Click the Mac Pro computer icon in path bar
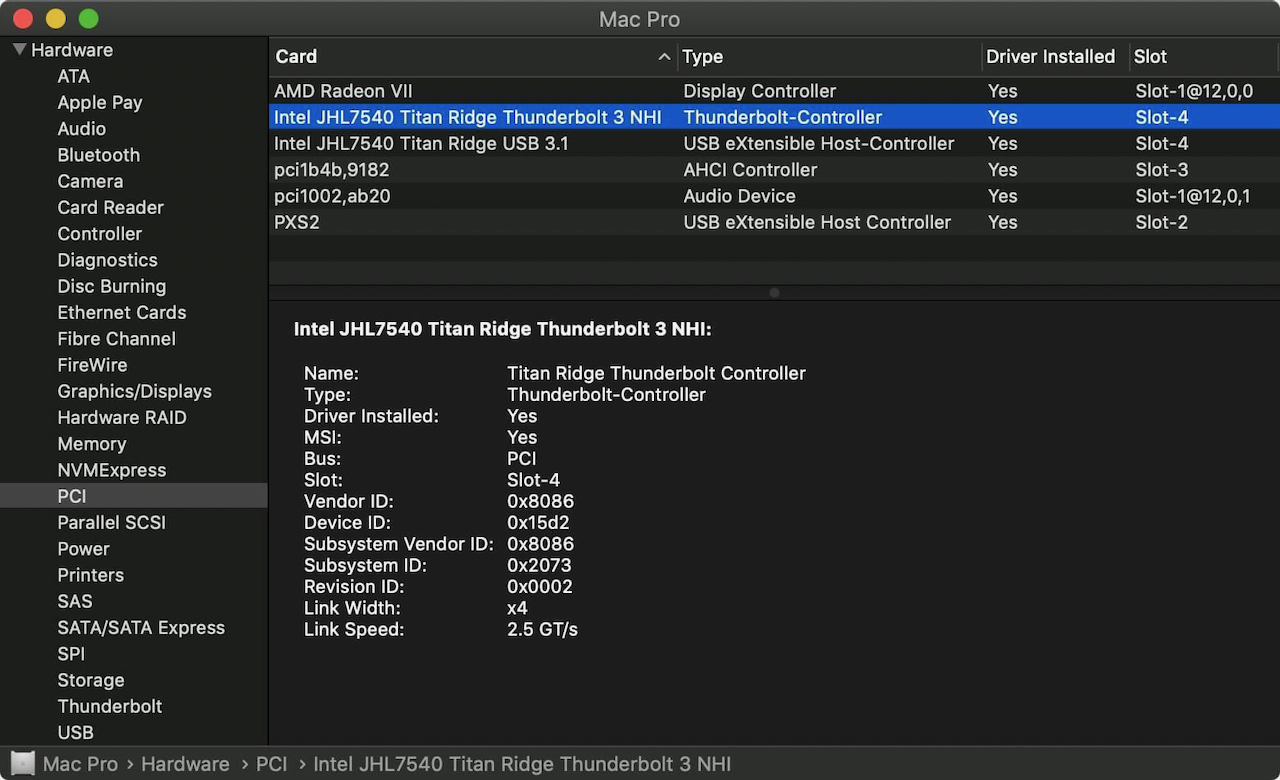Image resolution: width=1280 pixels, height=780 pixels. [x=22, y=764]
